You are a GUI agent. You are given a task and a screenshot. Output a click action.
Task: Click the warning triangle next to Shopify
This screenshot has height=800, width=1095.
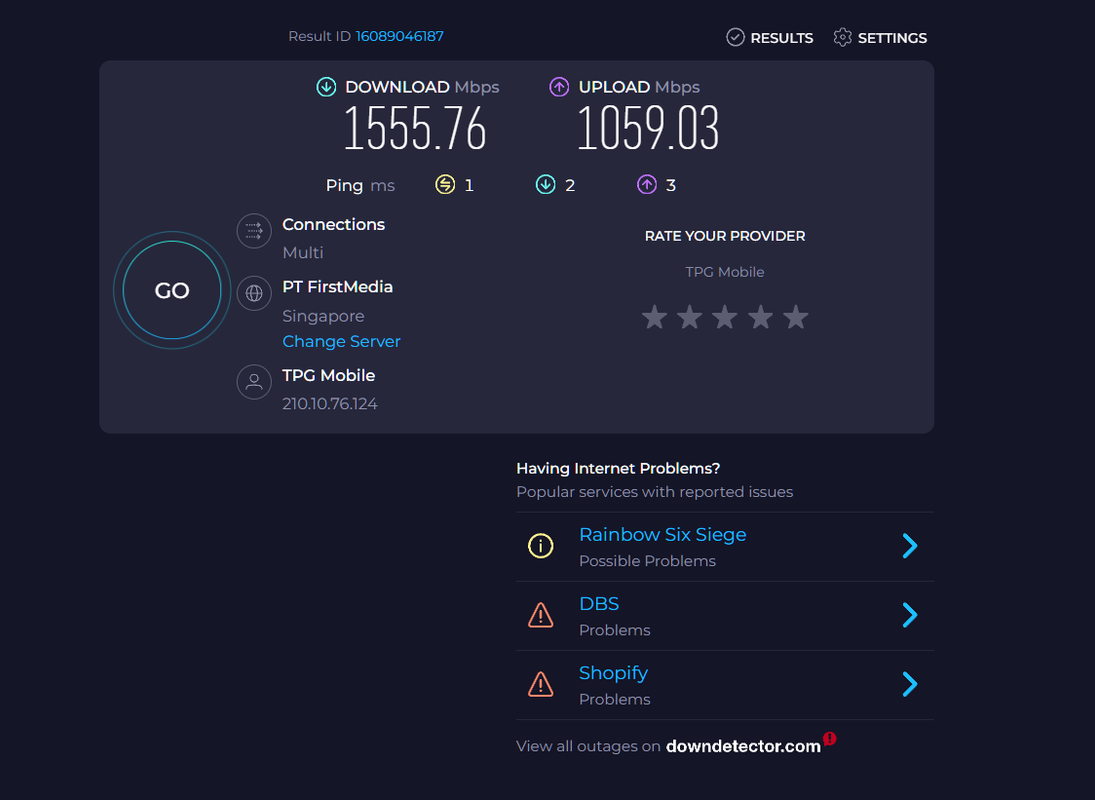coord(541,684)
